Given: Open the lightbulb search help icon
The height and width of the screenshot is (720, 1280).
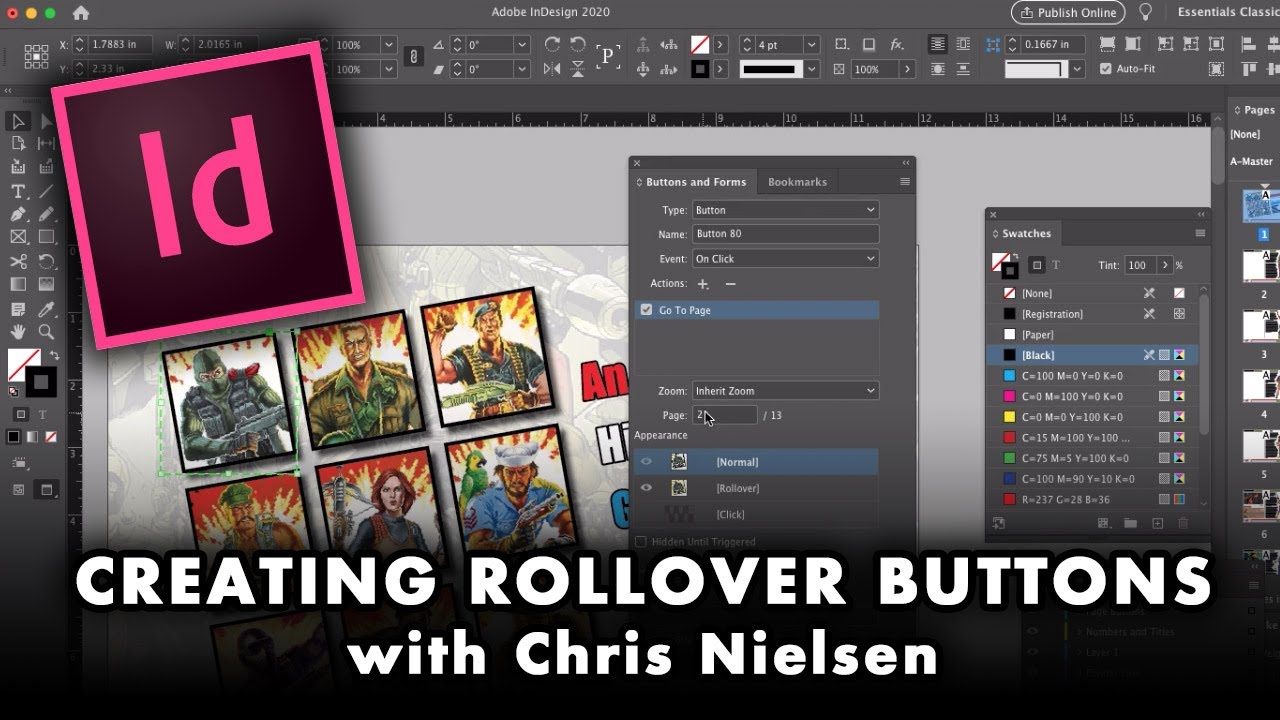Looking at the screenshot, I should click(1146, 12).
